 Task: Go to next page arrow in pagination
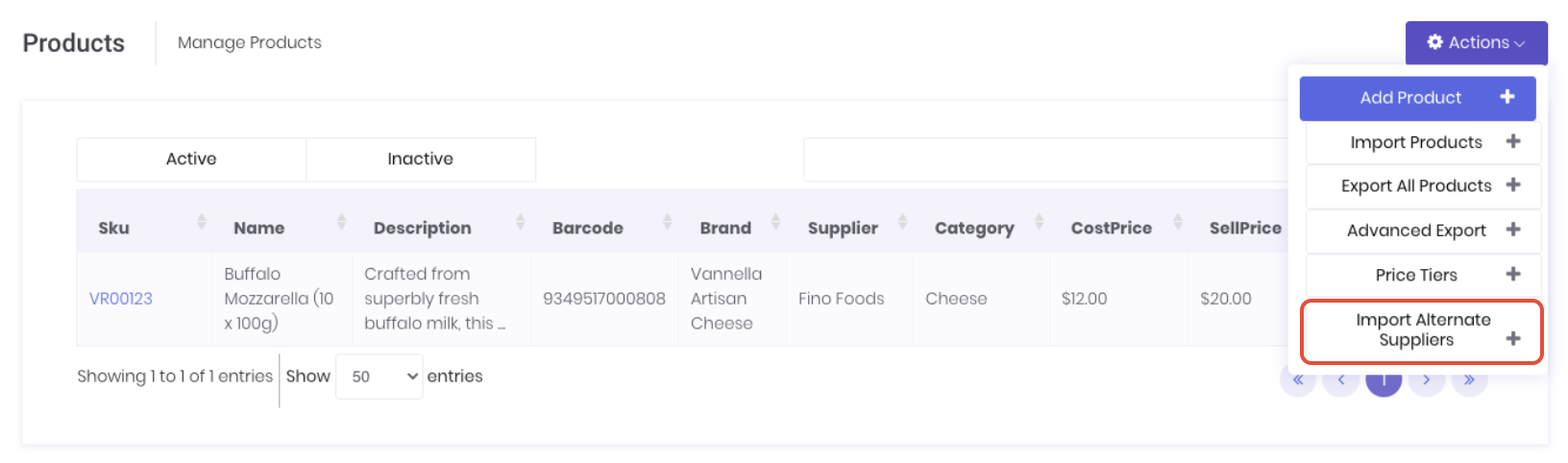(1426, 380)
